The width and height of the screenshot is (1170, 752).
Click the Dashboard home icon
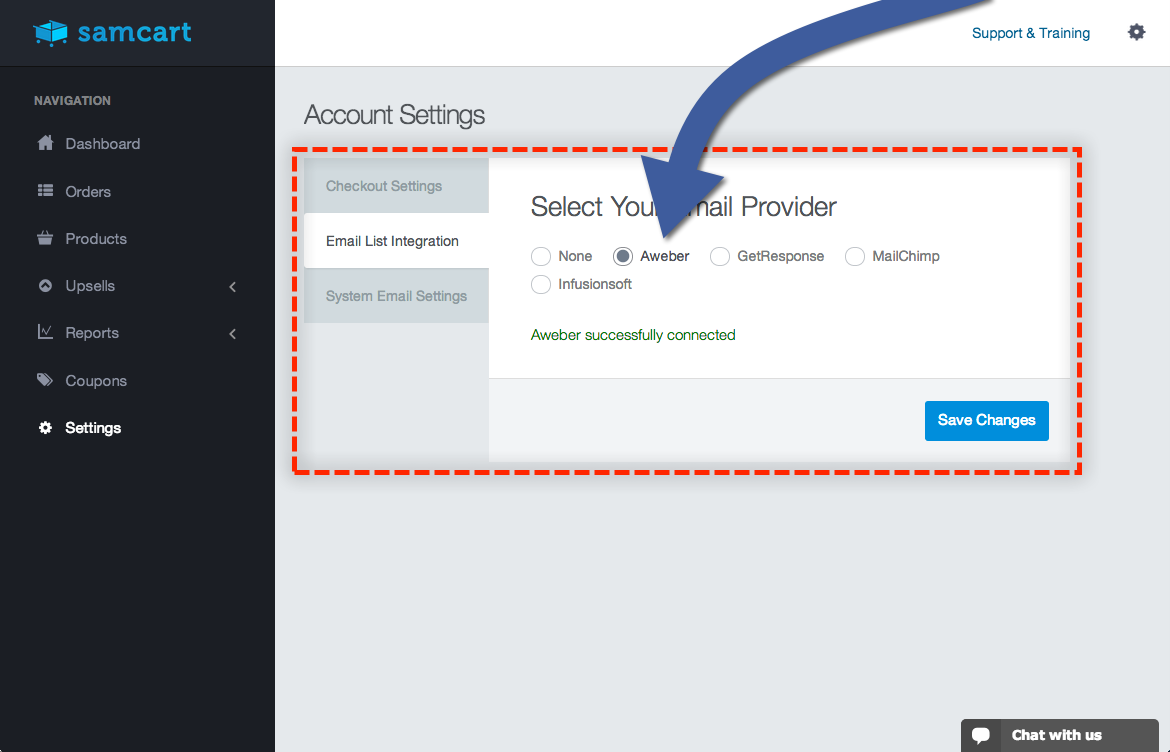click(x=46, y=142)
